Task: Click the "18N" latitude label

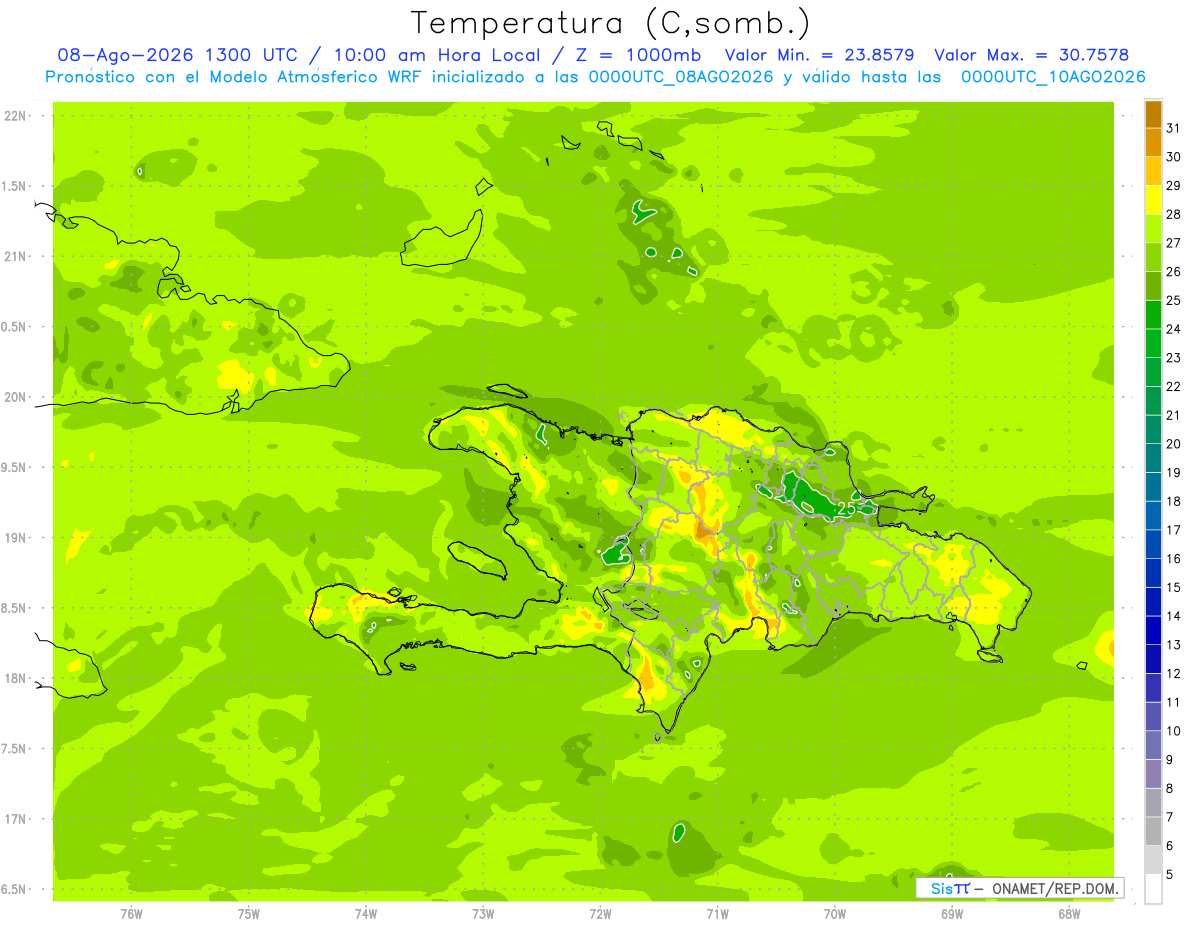Action: 15,678
